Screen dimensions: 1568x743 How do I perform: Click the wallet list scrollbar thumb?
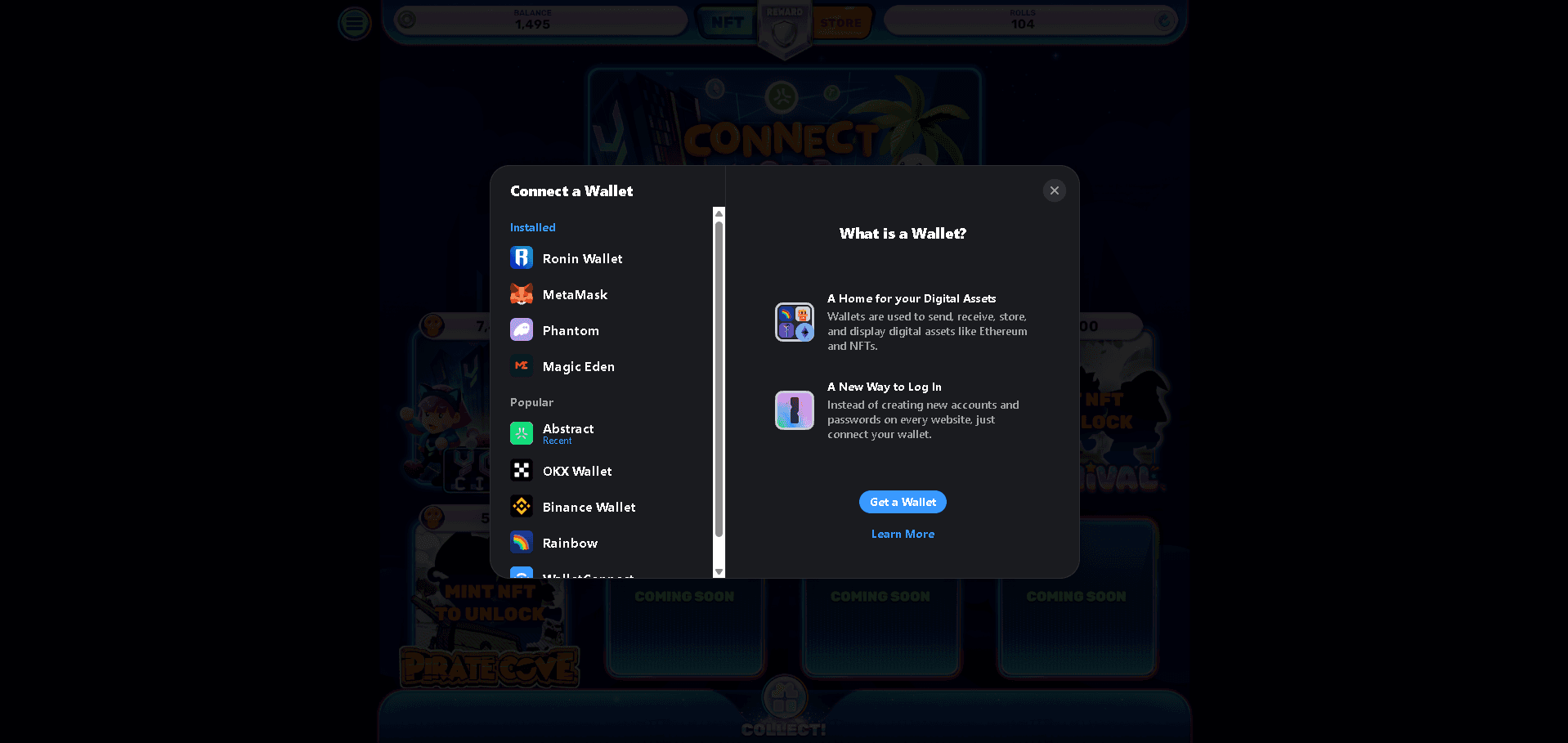[x=719, y=376]
